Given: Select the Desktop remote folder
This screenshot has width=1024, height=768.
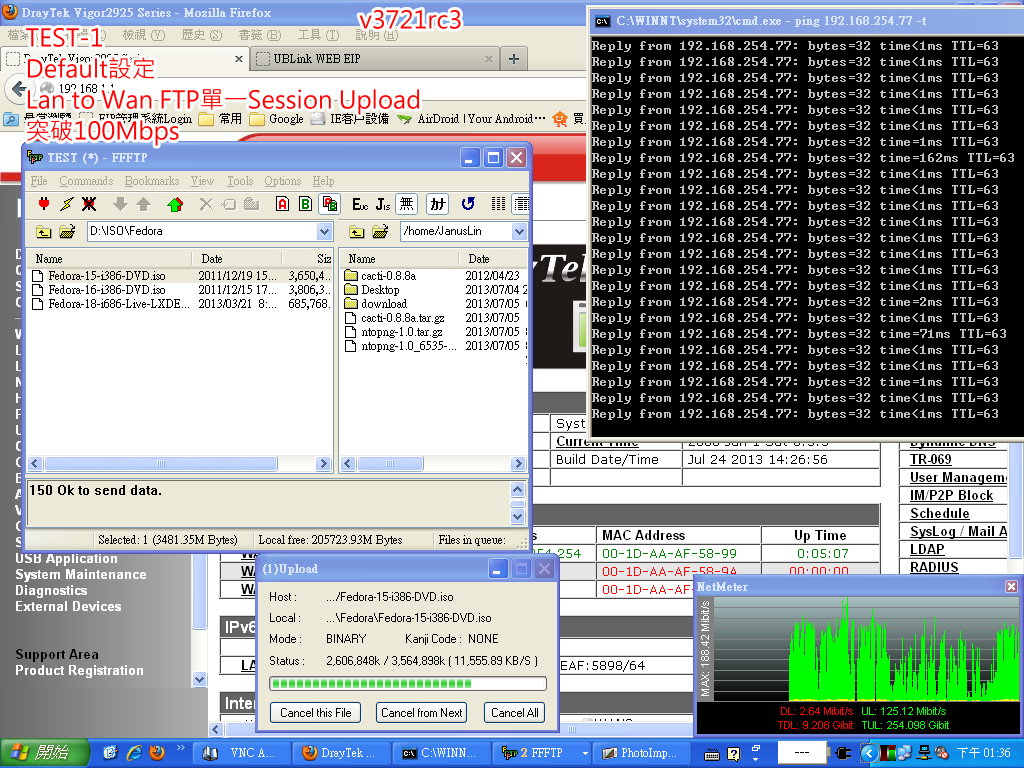Looking at the screenshot, I should pos(380,289).
